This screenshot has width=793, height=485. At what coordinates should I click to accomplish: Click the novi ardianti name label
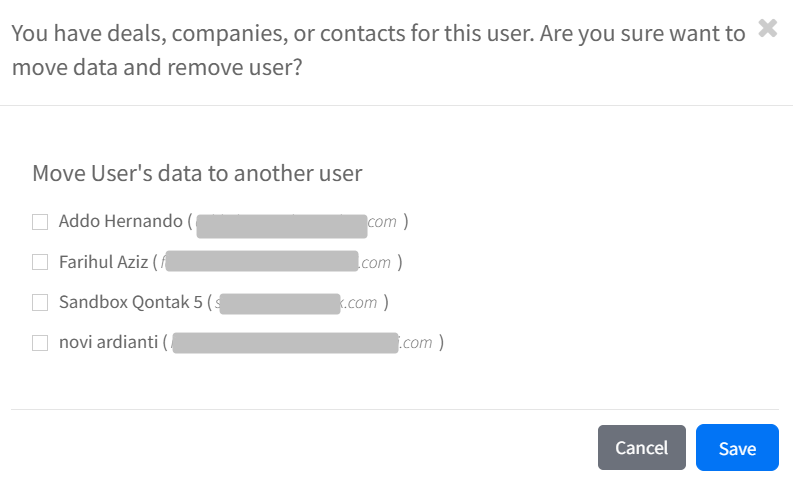108,343
